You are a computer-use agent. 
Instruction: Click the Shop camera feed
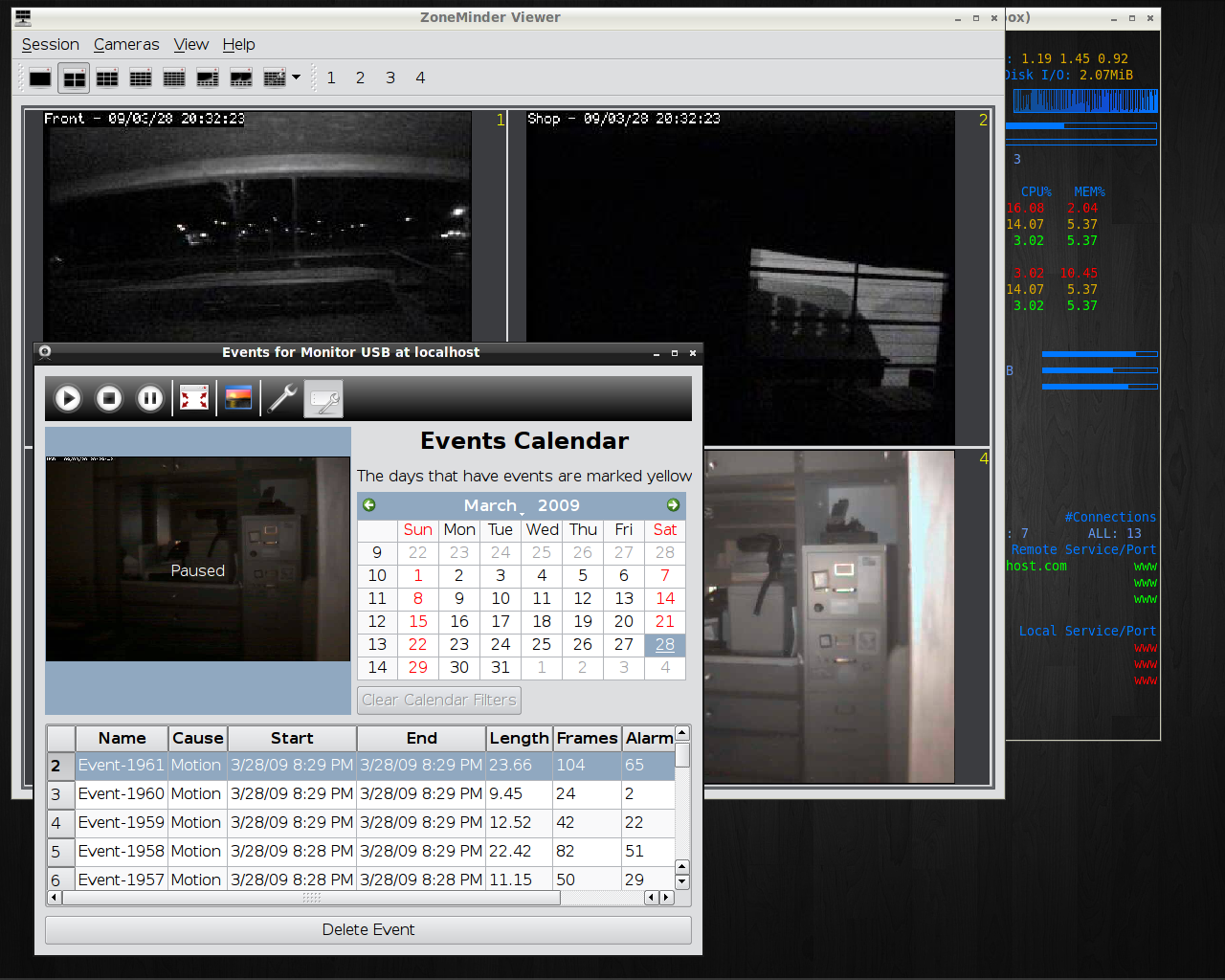click(x=741, y=278)
